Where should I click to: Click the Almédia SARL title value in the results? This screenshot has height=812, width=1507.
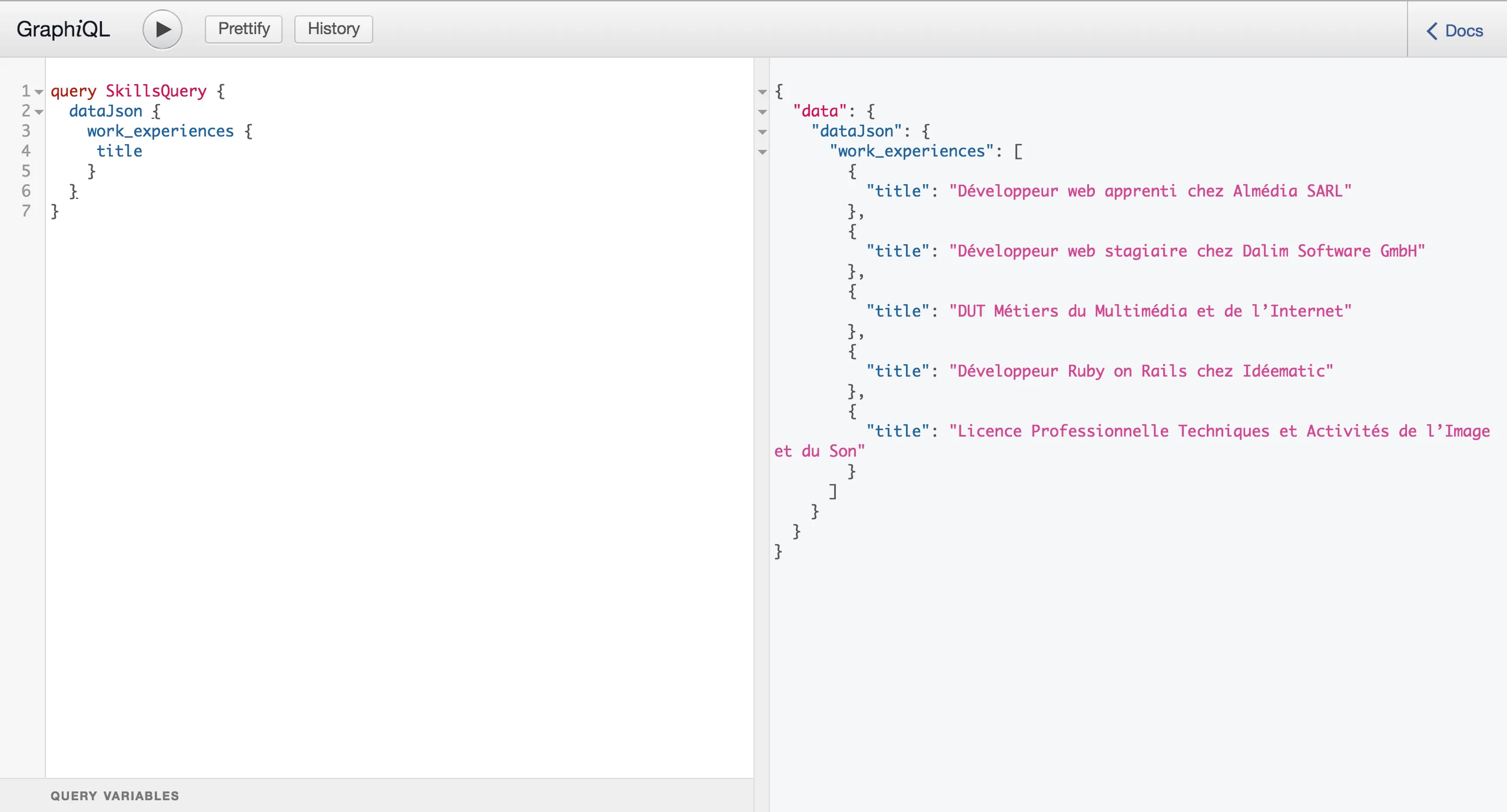point(1150,191)
